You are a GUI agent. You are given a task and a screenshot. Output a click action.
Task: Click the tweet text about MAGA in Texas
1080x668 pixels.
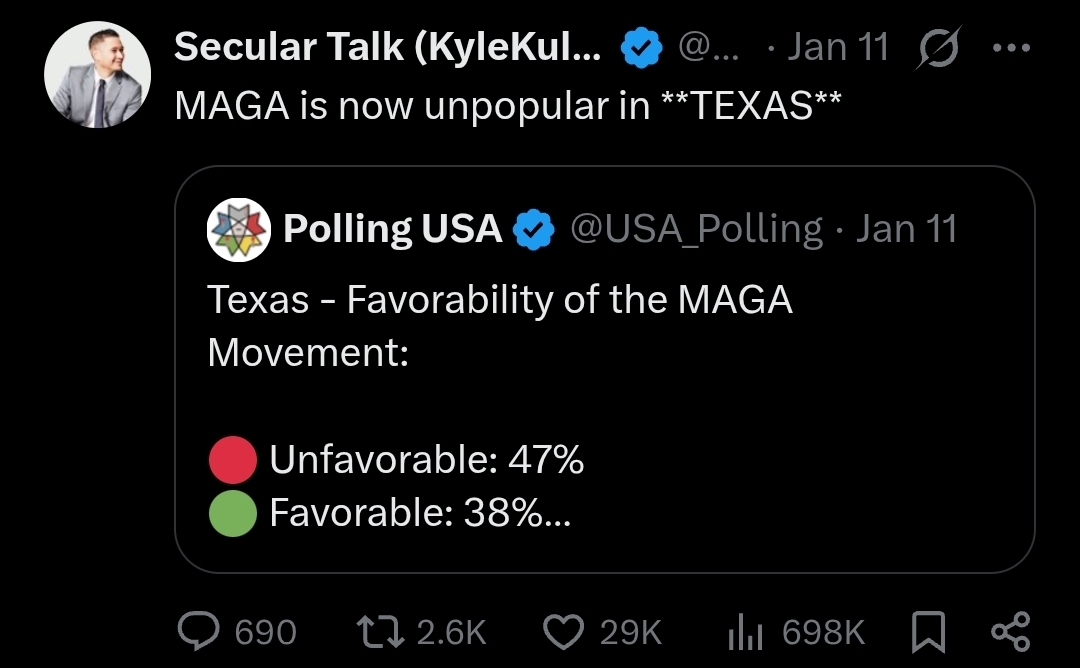[x=507, y=106]
